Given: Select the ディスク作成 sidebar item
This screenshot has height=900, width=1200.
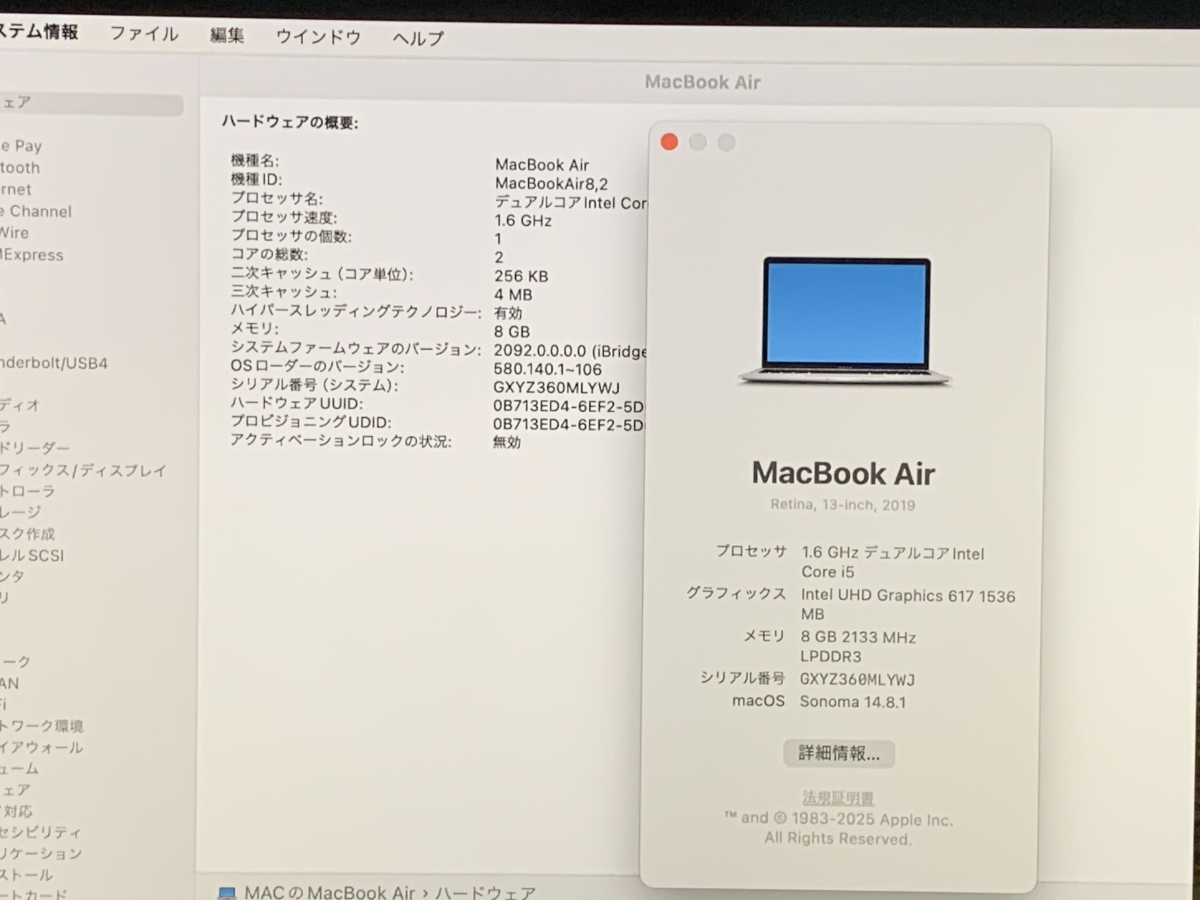Looking at the screenshot, I should click(28, 534).
